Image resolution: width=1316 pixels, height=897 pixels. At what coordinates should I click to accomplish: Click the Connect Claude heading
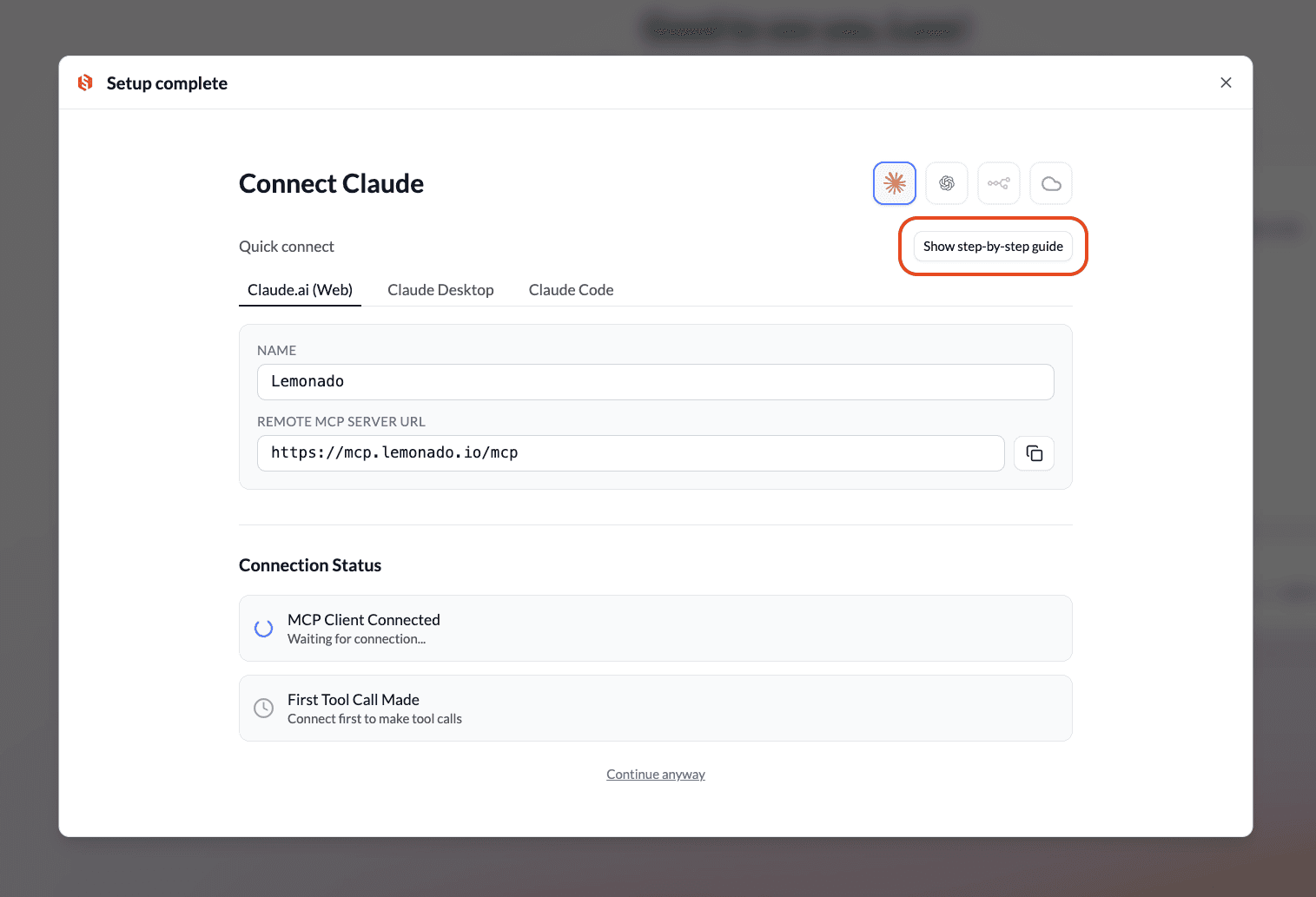click(x=331, y=184)
